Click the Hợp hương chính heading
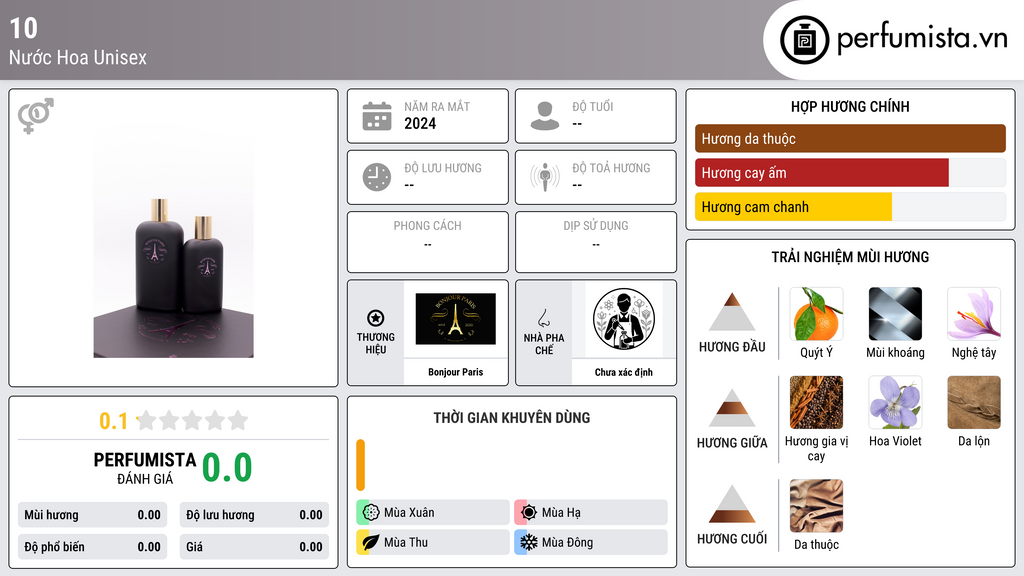 pos(850,106)
